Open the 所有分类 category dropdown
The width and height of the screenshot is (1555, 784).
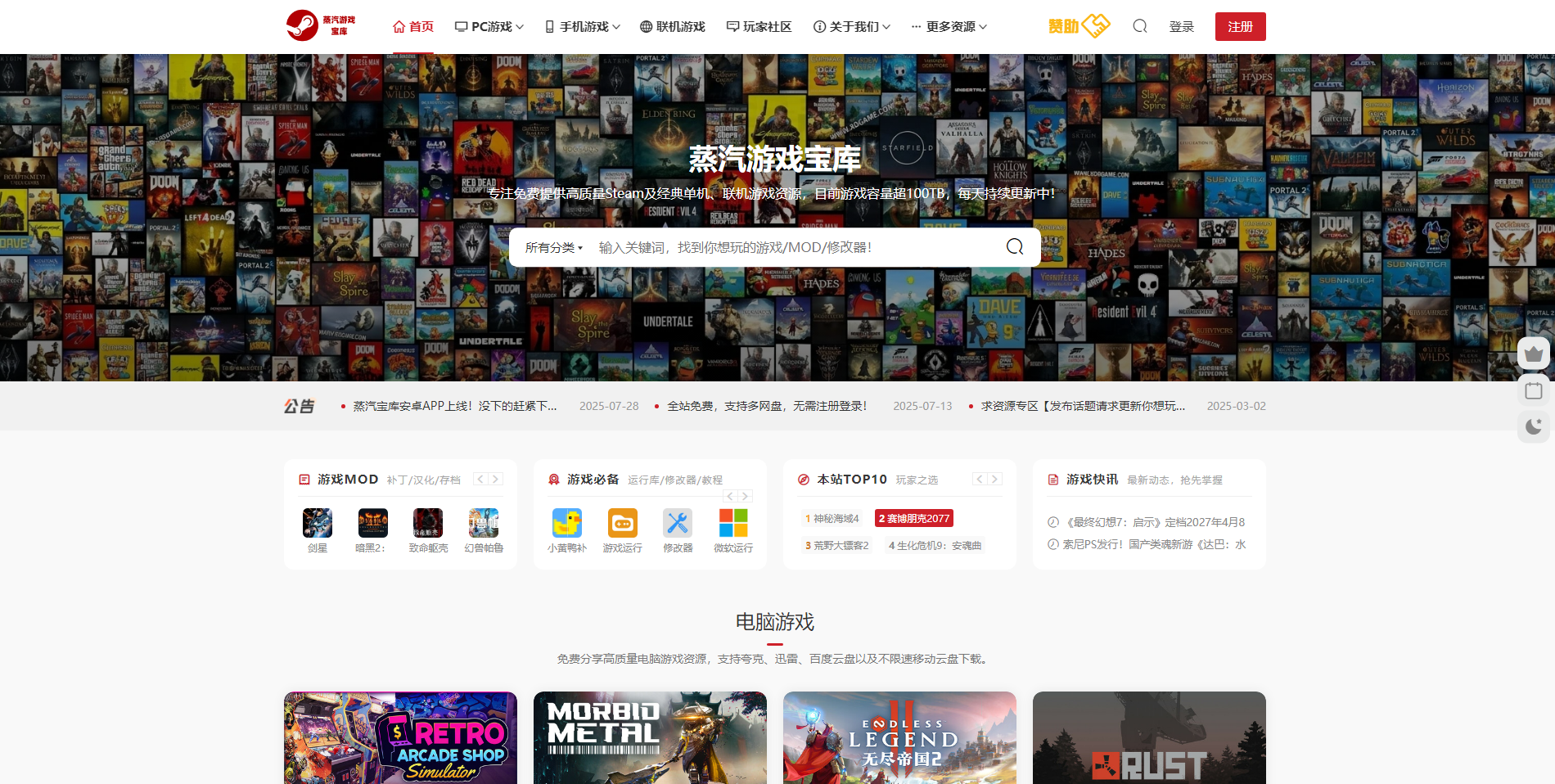(x=554, y=248)
